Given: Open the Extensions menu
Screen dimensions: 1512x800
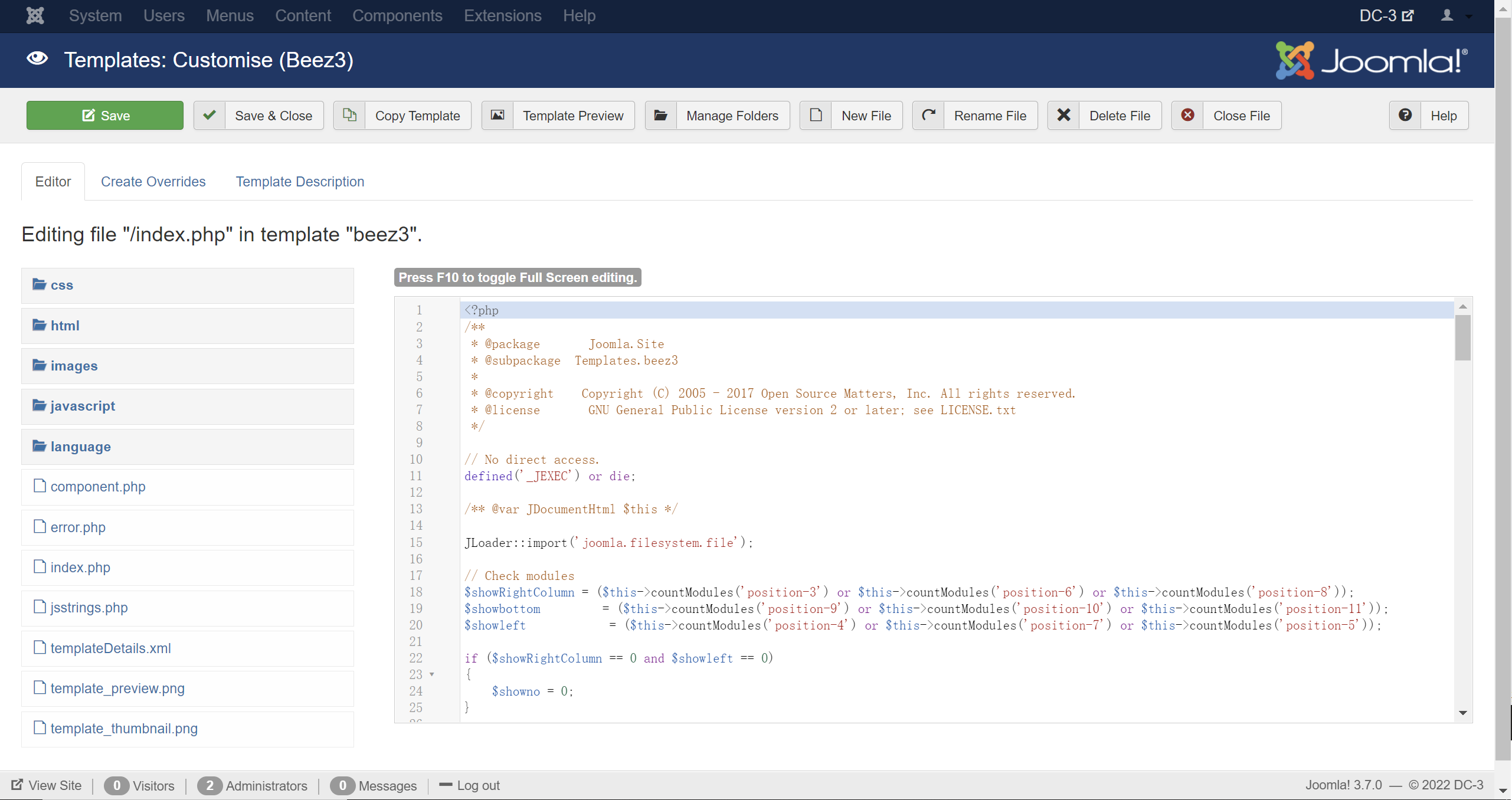Looking at the screenshot, I should tap(502, 16).
